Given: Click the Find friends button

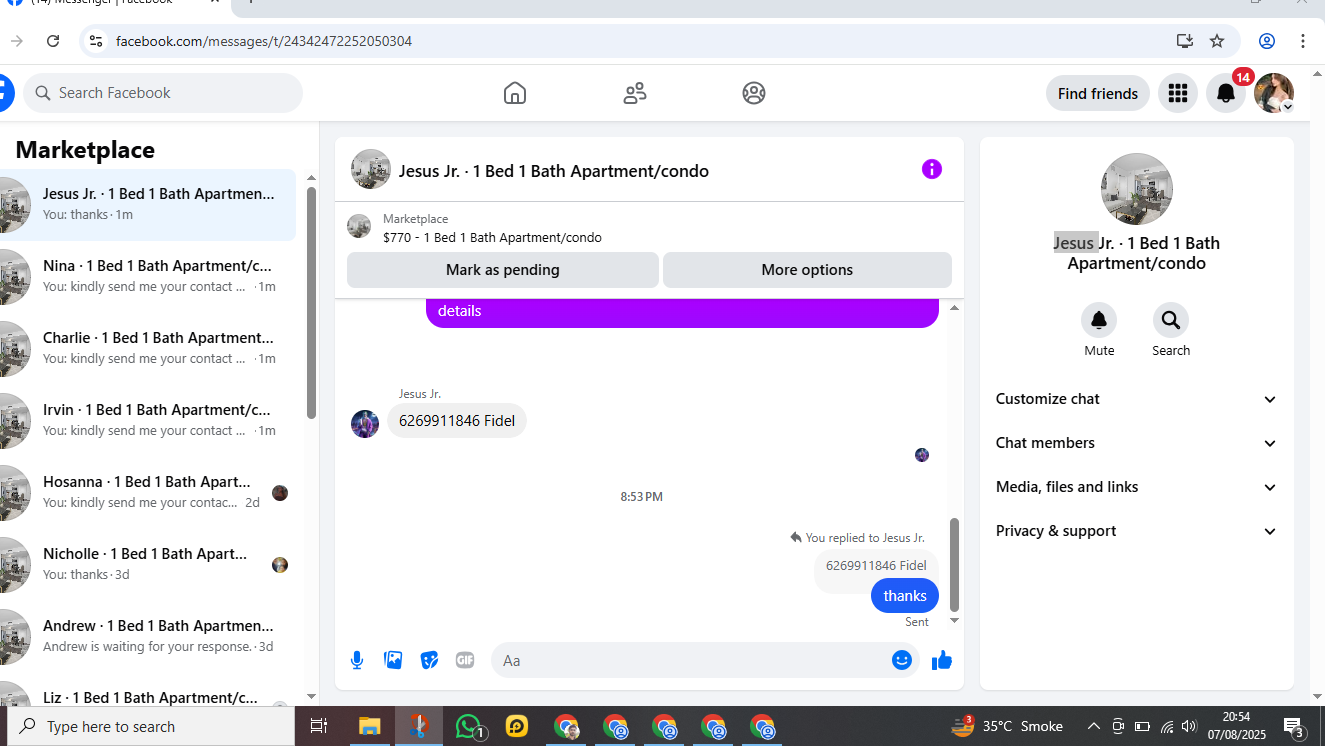Looking at the screenshot, I should coord(1098,93).
